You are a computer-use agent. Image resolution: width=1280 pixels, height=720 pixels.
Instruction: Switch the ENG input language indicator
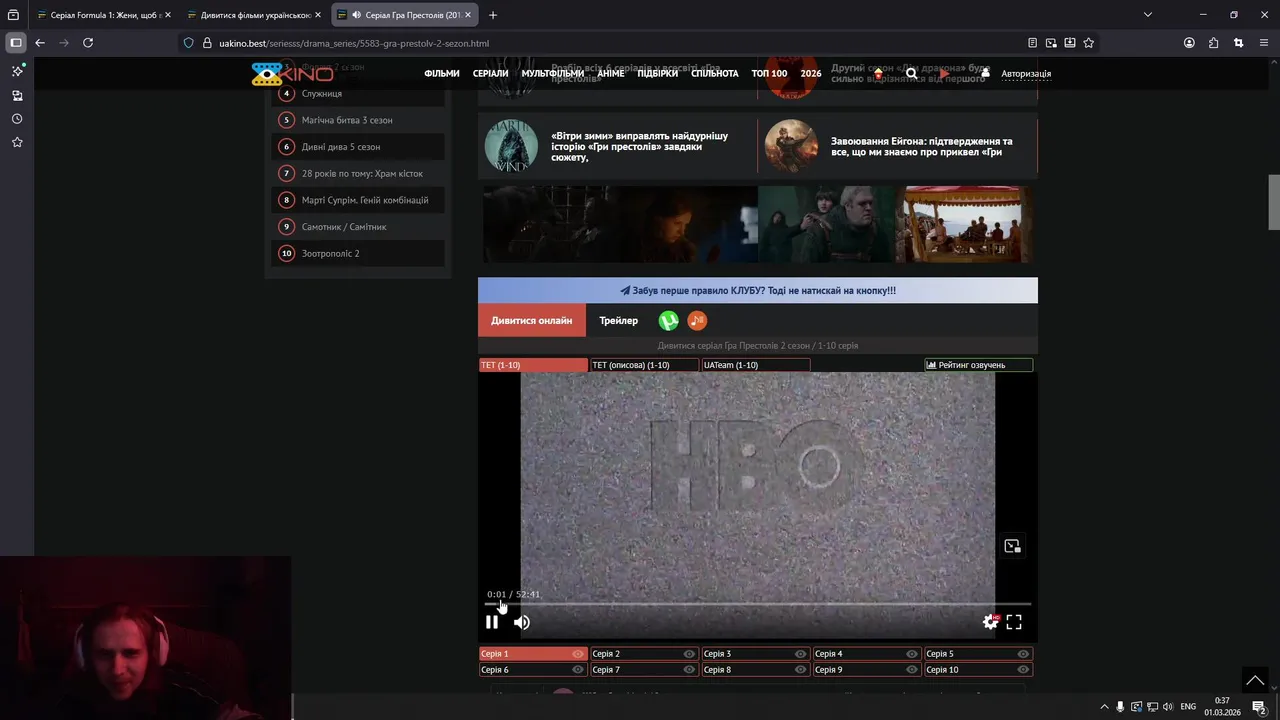[1188, 707]
